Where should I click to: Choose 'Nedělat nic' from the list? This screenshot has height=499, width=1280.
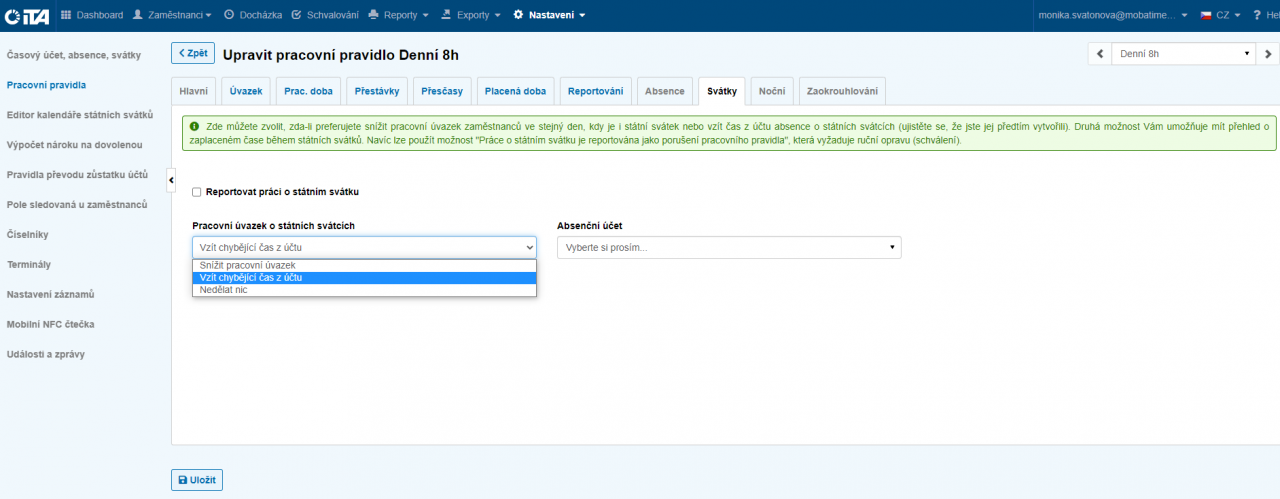(x=224, y=290)
